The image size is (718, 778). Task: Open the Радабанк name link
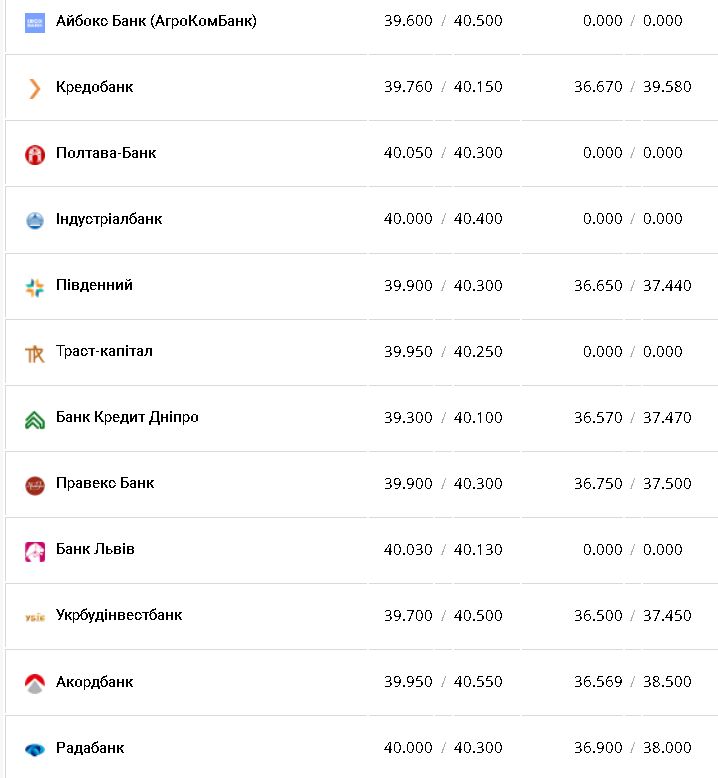[x=90, y=748]
